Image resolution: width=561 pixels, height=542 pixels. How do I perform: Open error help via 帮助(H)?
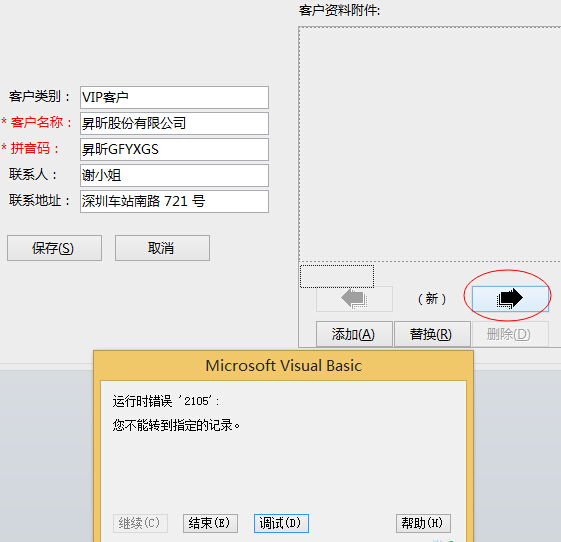pyautogui.click(x=423, y=523)
